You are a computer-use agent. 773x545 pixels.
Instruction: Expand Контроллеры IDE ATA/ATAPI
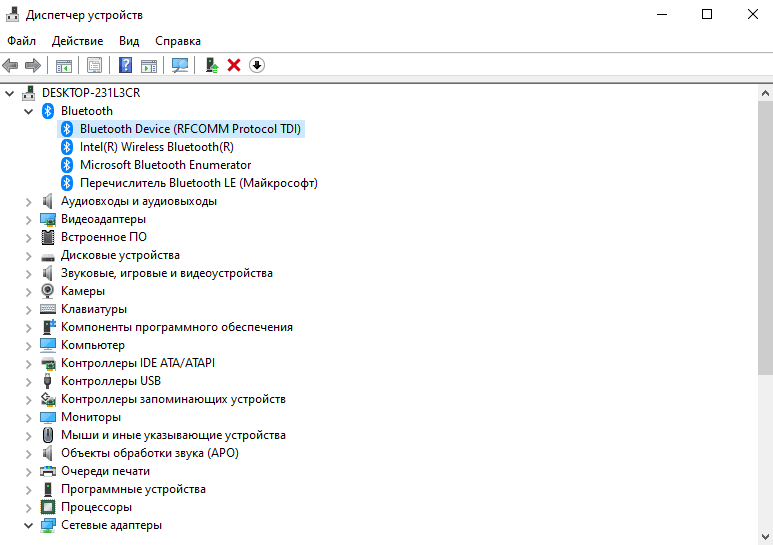coord(29,364)
